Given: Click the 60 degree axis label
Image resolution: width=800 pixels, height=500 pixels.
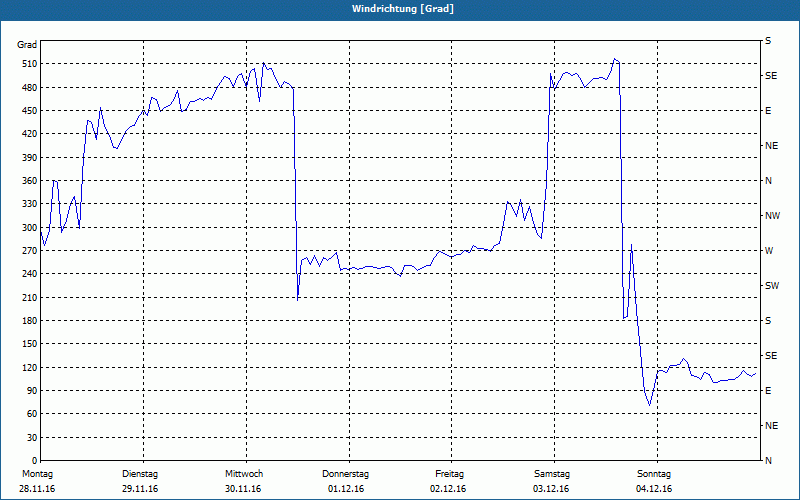Looking at the screenshot, I should click(32, 414).
